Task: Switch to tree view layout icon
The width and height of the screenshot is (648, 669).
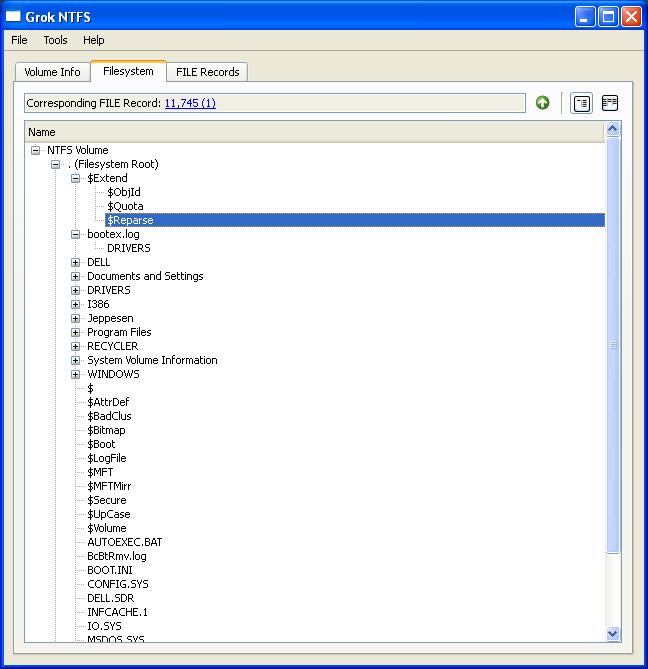Action: [x=581, y=103]
